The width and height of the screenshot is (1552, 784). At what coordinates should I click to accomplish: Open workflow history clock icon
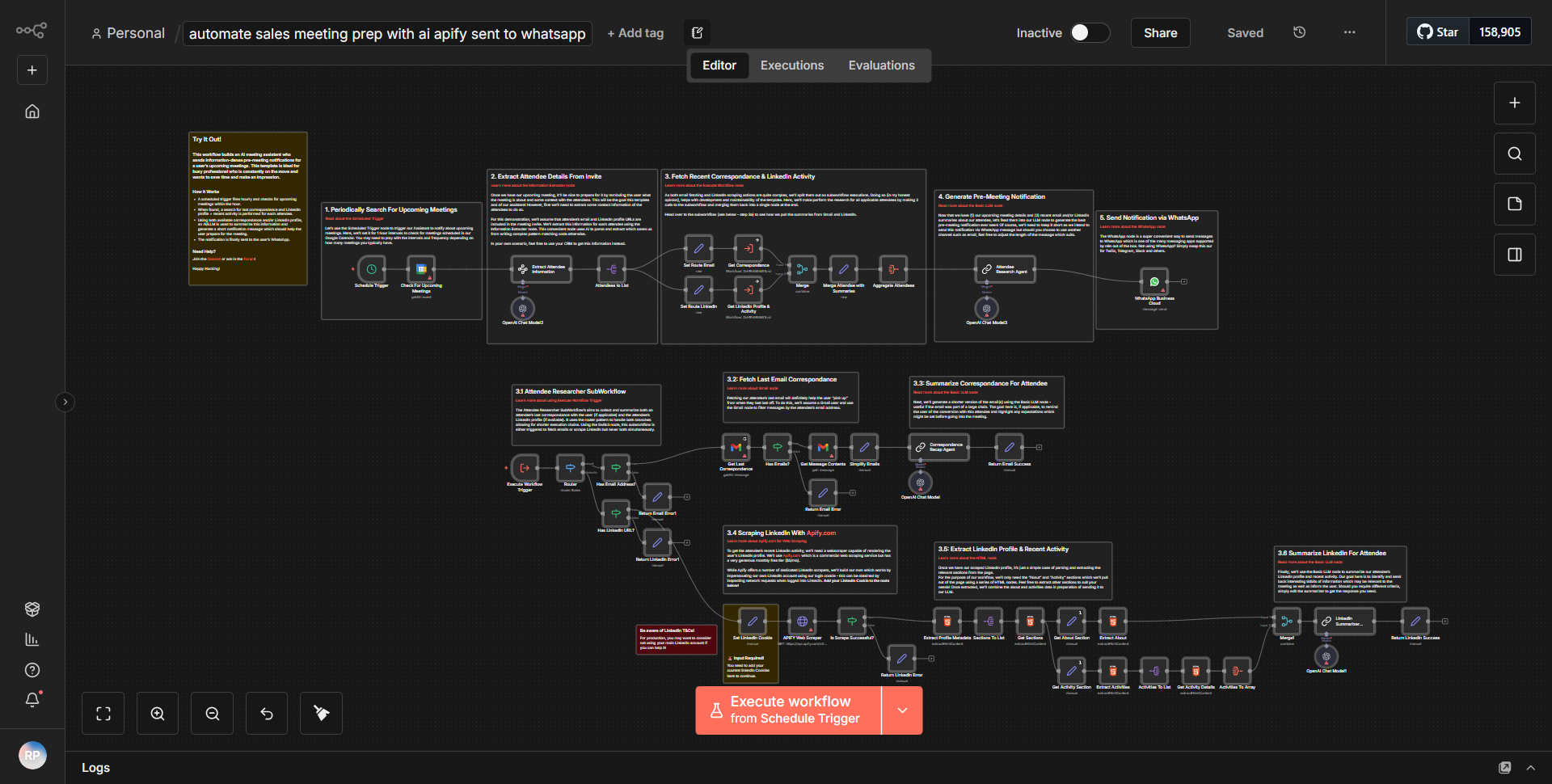[x=1299, y=32]
